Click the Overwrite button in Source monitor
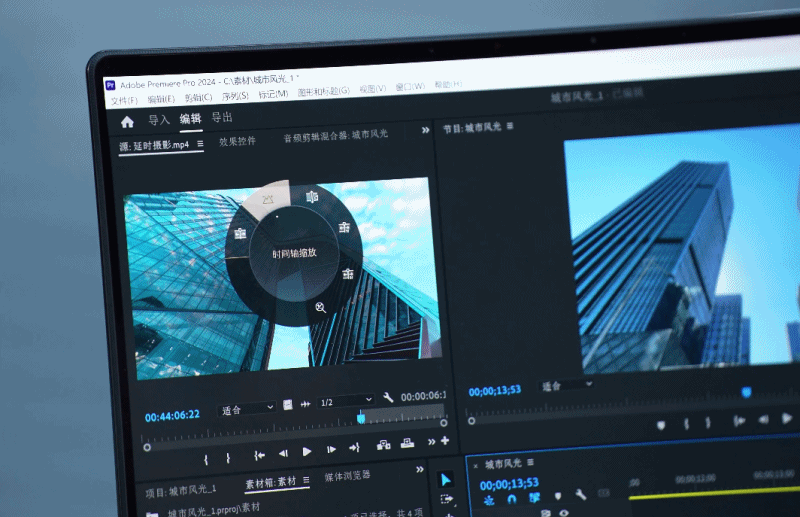The height and width of the screenshot is (517, 800). coord(408,444)
